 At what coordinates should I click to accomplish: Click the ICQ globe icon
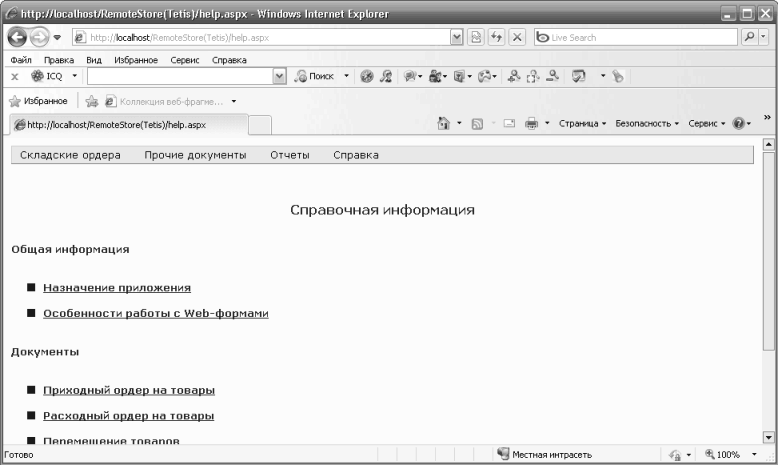367,76
